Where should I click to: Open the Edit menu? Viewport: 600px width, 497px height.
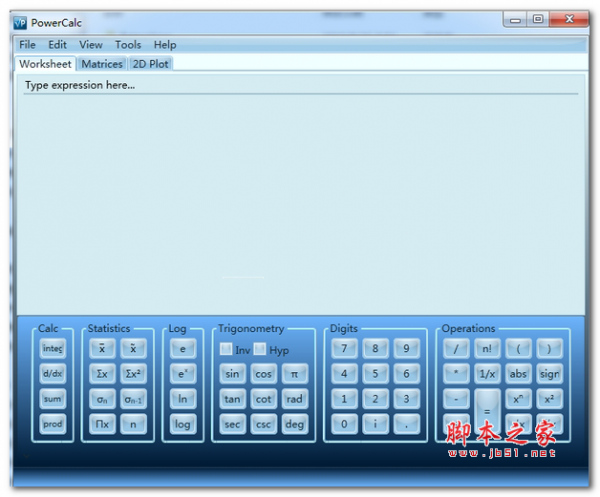pyautogui.click(x=57, y=45)
